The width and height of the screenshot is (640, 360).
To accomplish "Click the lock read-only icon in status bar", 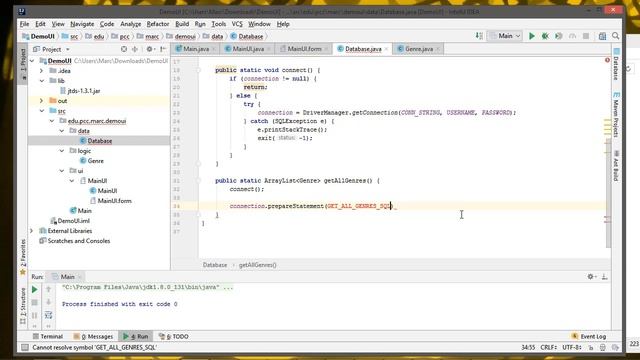I will pyautogui.click(x=591, y=347).
